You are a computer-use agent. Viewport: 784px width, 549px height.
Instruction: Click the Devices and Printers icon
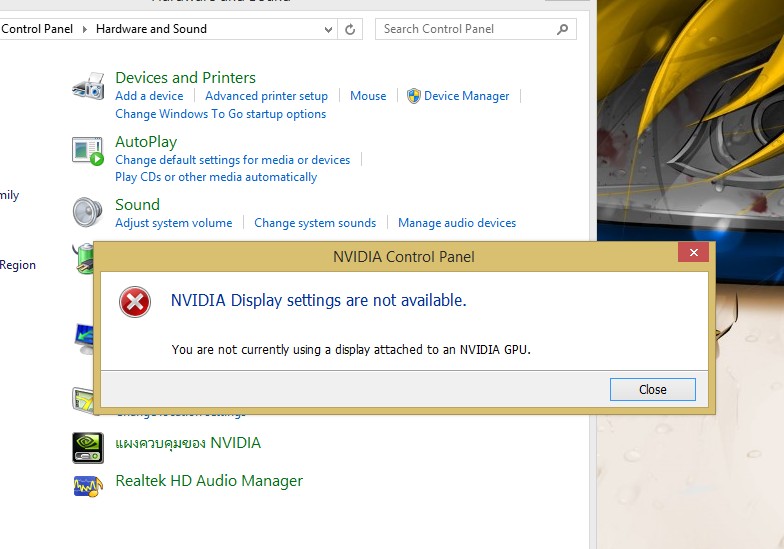pyautogui.click(x=88, y=87)
